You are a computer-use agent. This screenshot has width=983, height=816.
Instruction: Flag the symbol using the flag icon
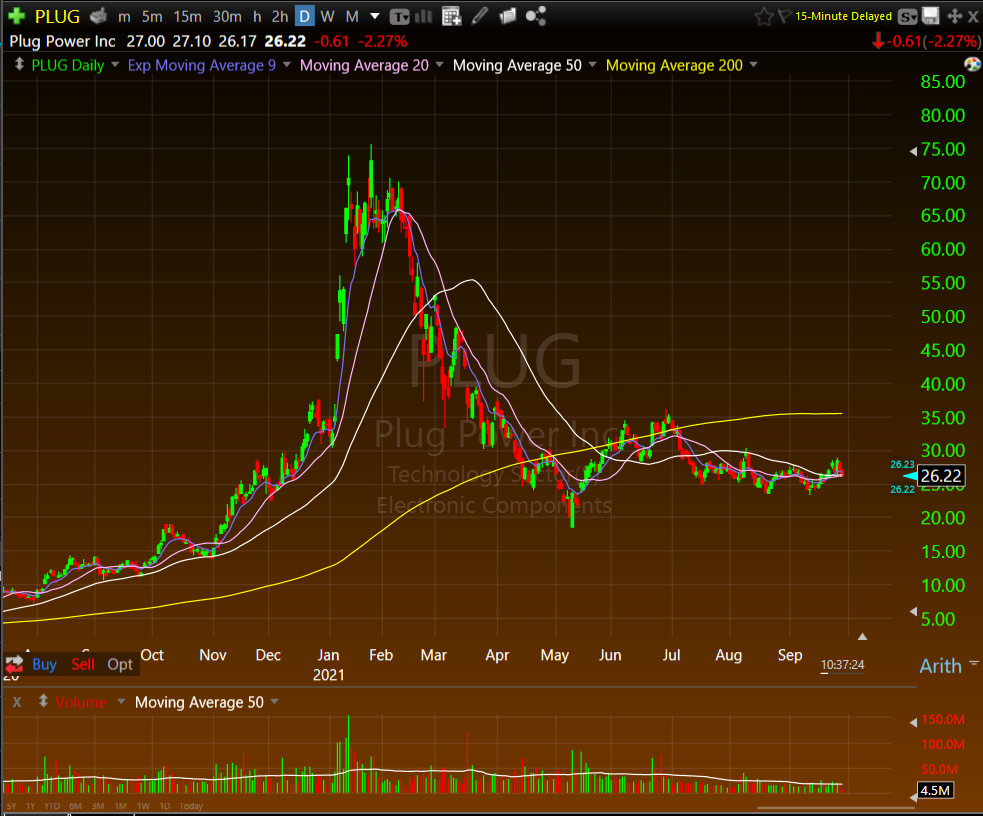(x=784, y=16)
